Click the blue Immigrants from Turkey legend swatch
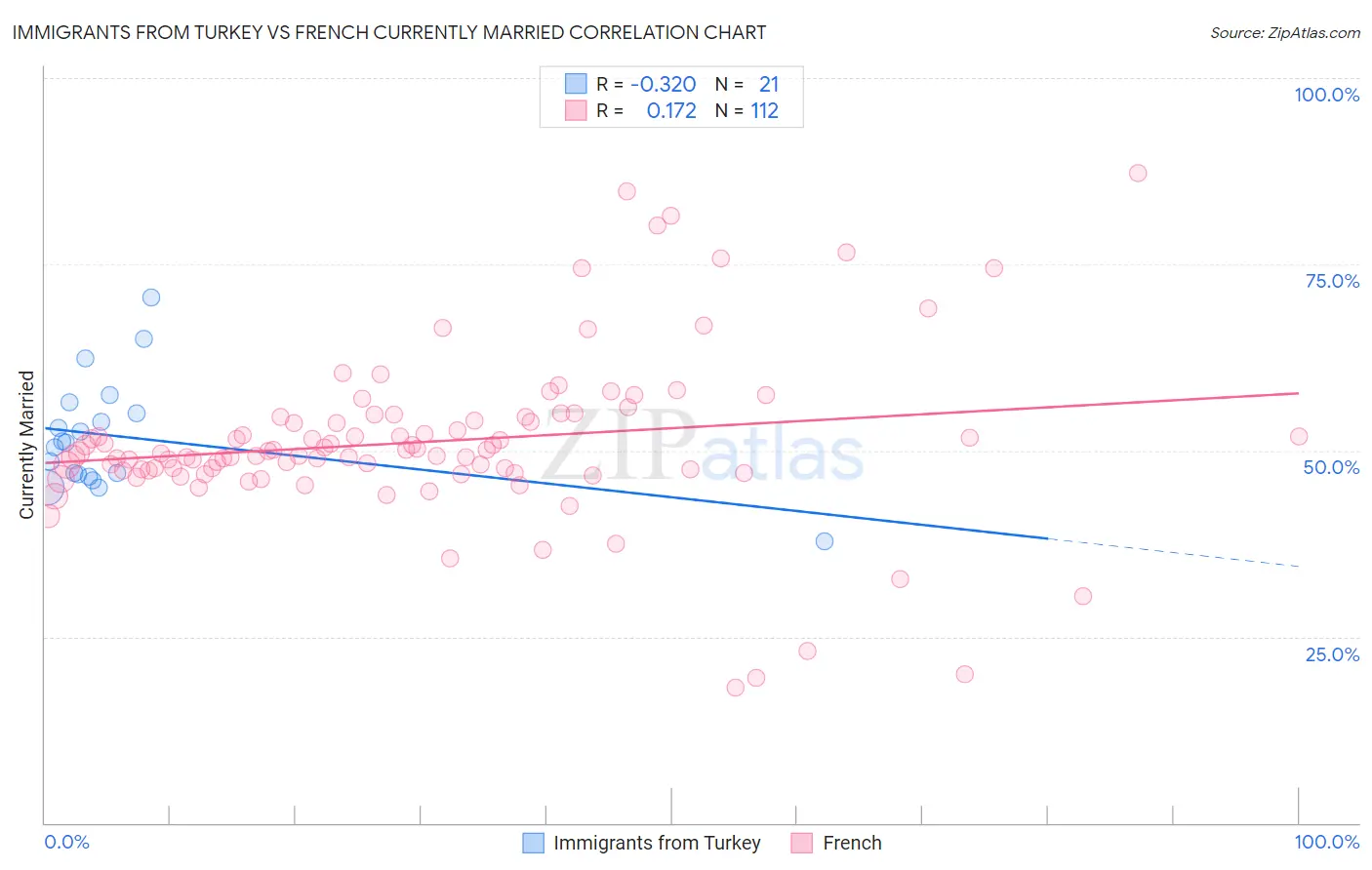 click(x=533, y=843)
